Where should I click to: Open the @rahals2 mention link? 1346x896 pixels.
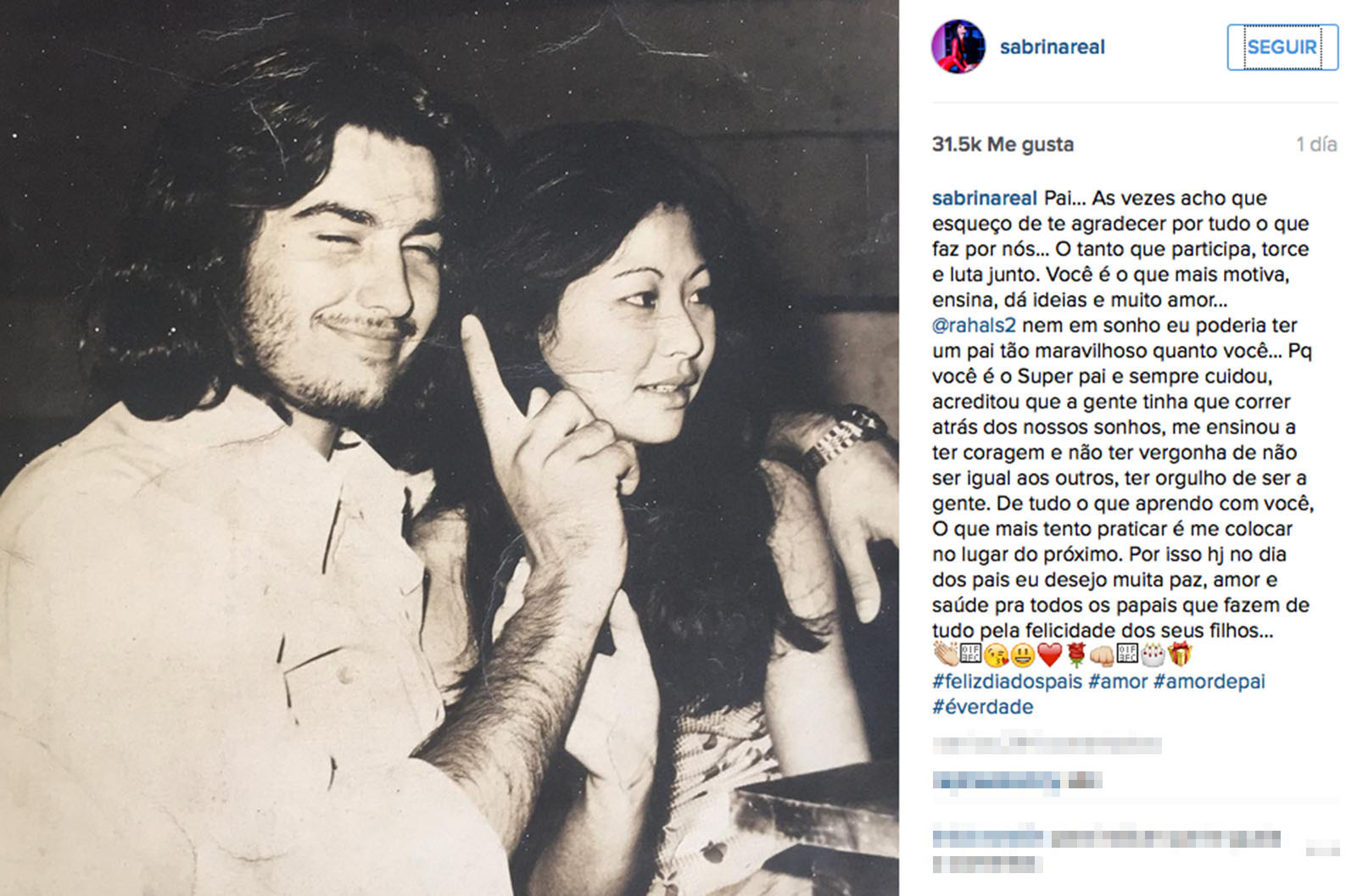974,326
